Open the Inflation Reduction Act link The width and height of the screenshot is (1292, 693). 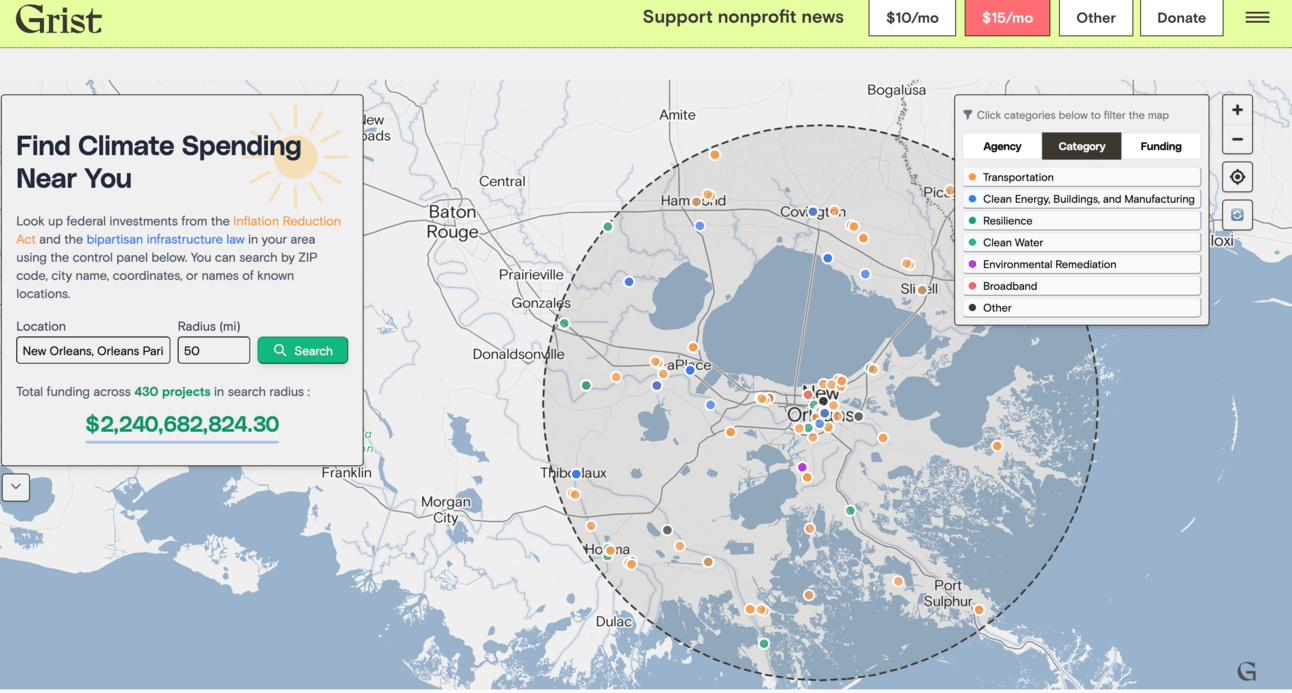coord(286,221)
